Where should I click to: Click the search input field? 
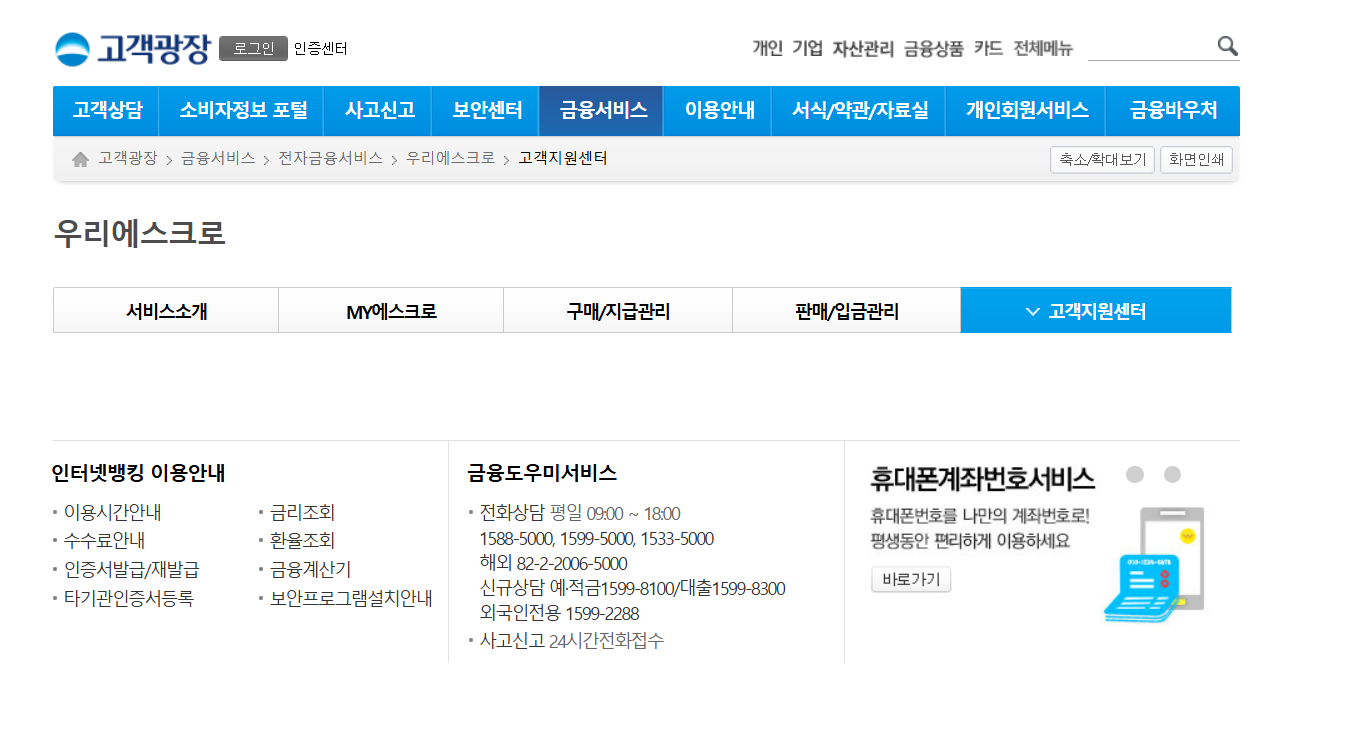click(1150, 47)
